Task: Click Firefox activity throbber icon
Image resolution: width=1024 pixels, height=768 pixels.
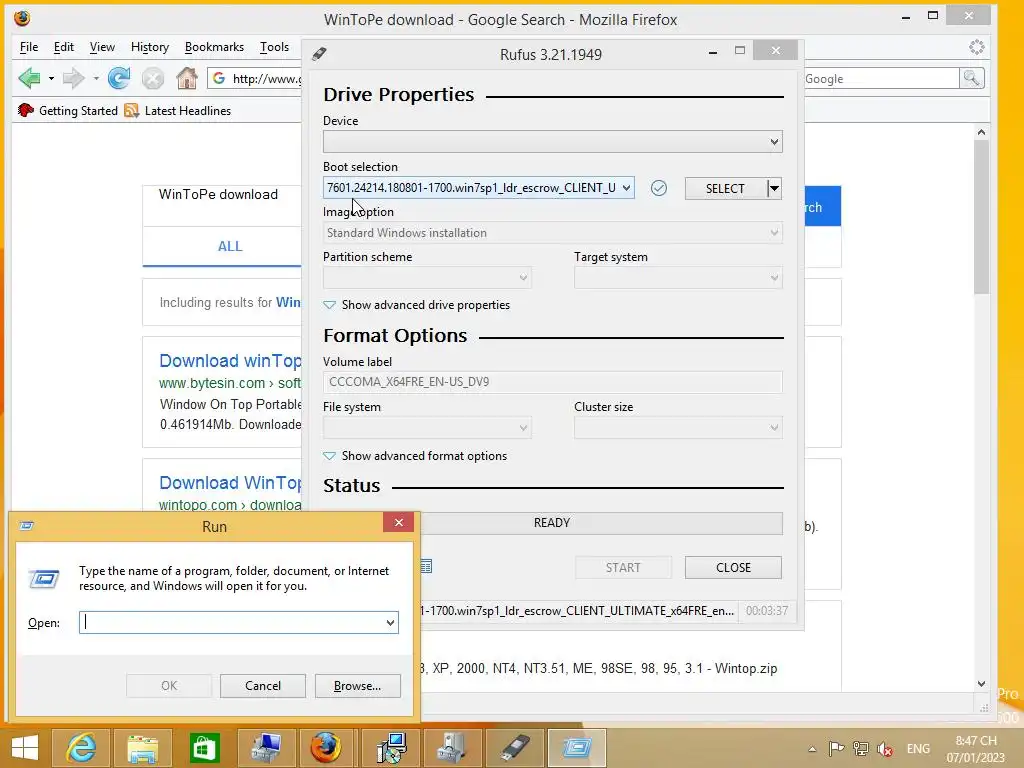Action: pyautogui.click(x=976, y=47)
